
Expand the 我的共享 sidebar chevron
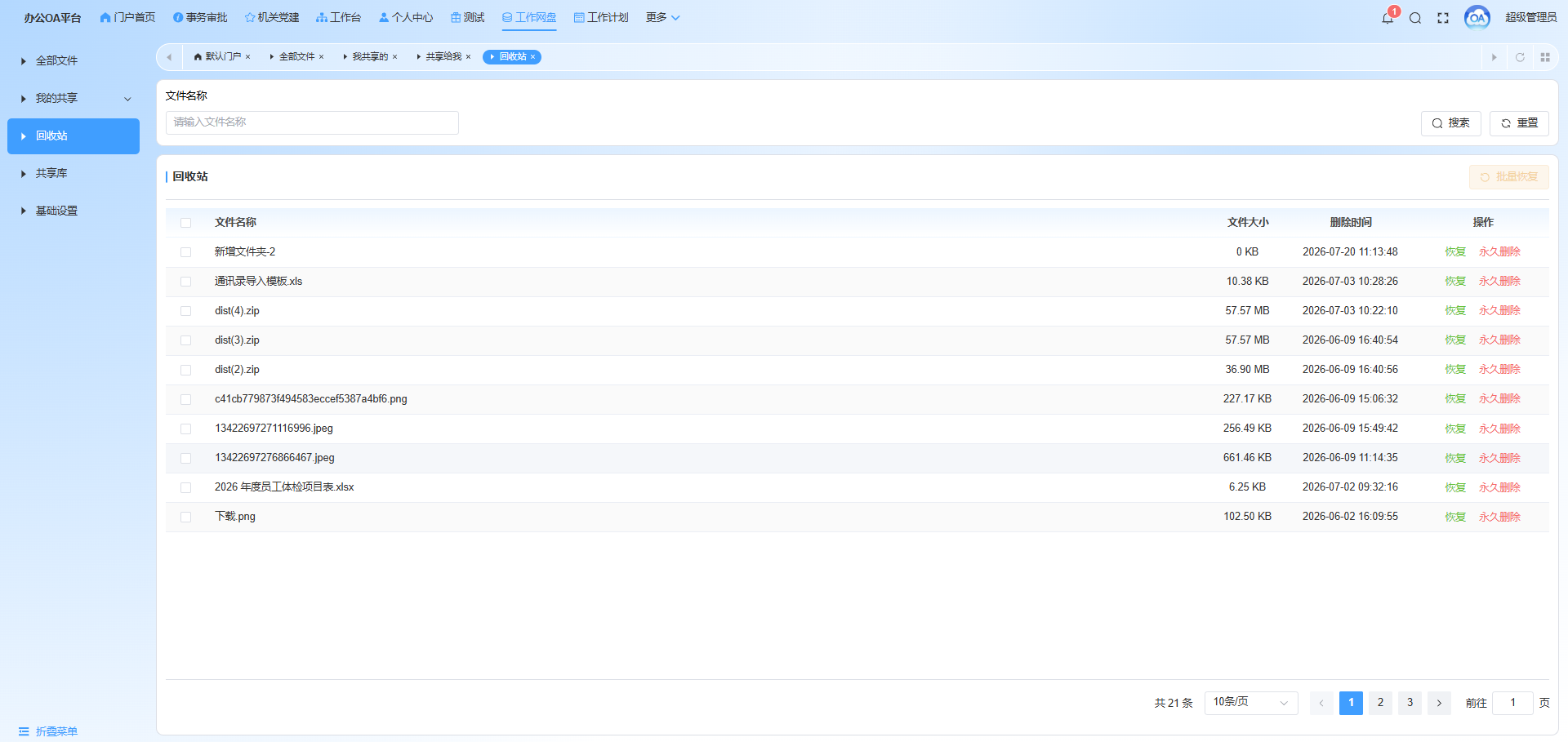click(127, 99)
